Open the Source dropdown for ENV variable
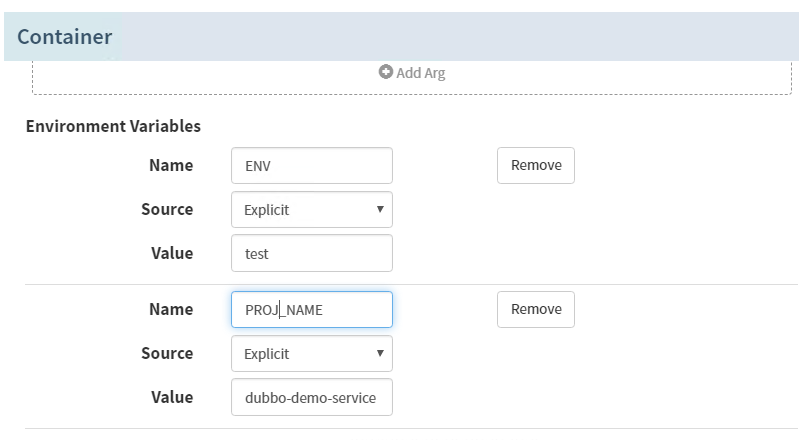Image resolution: width=807 pixels, height=440 pixels. (311, 210)
